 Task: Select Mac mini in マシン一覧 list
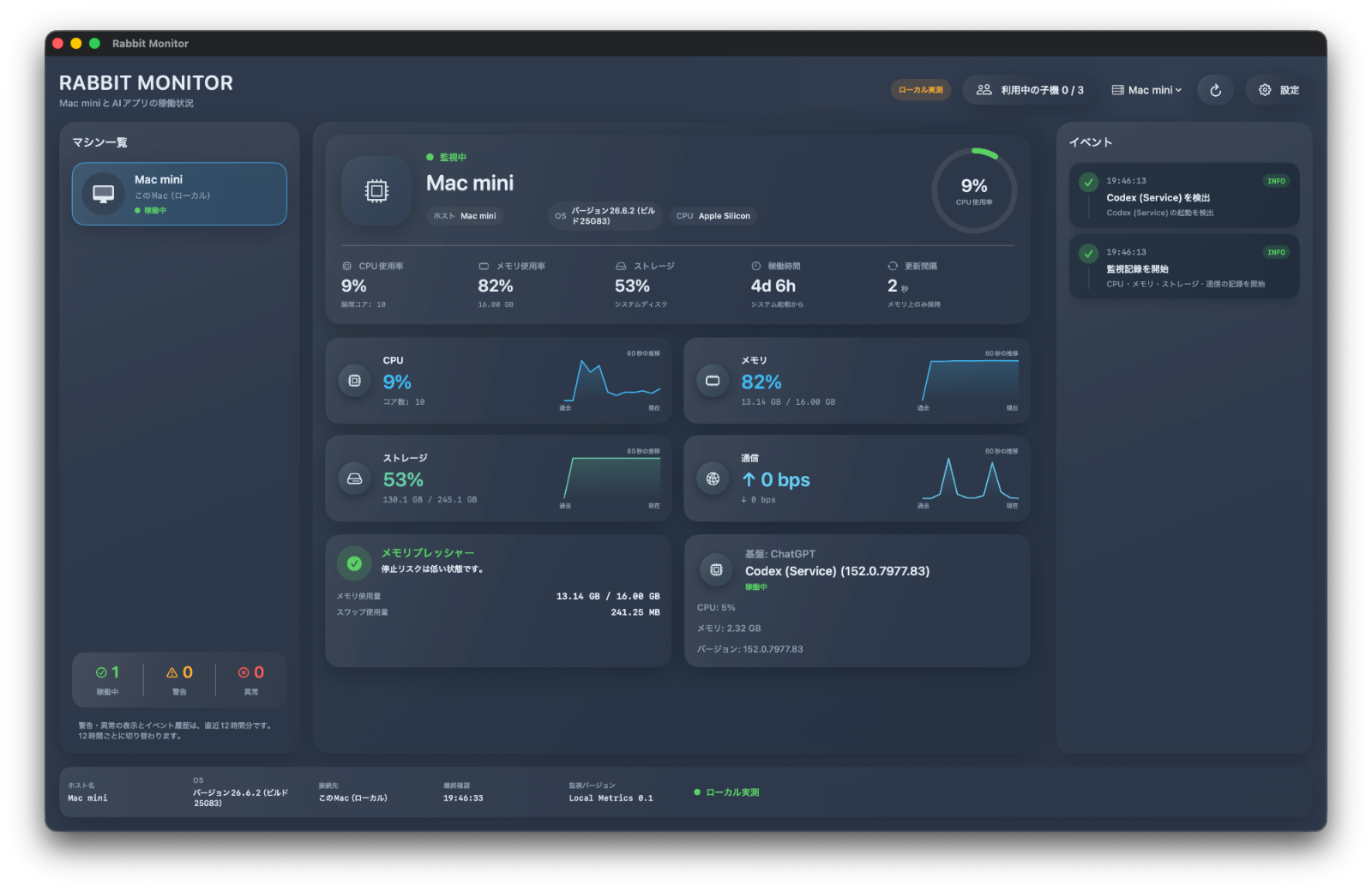coord(179,194)
